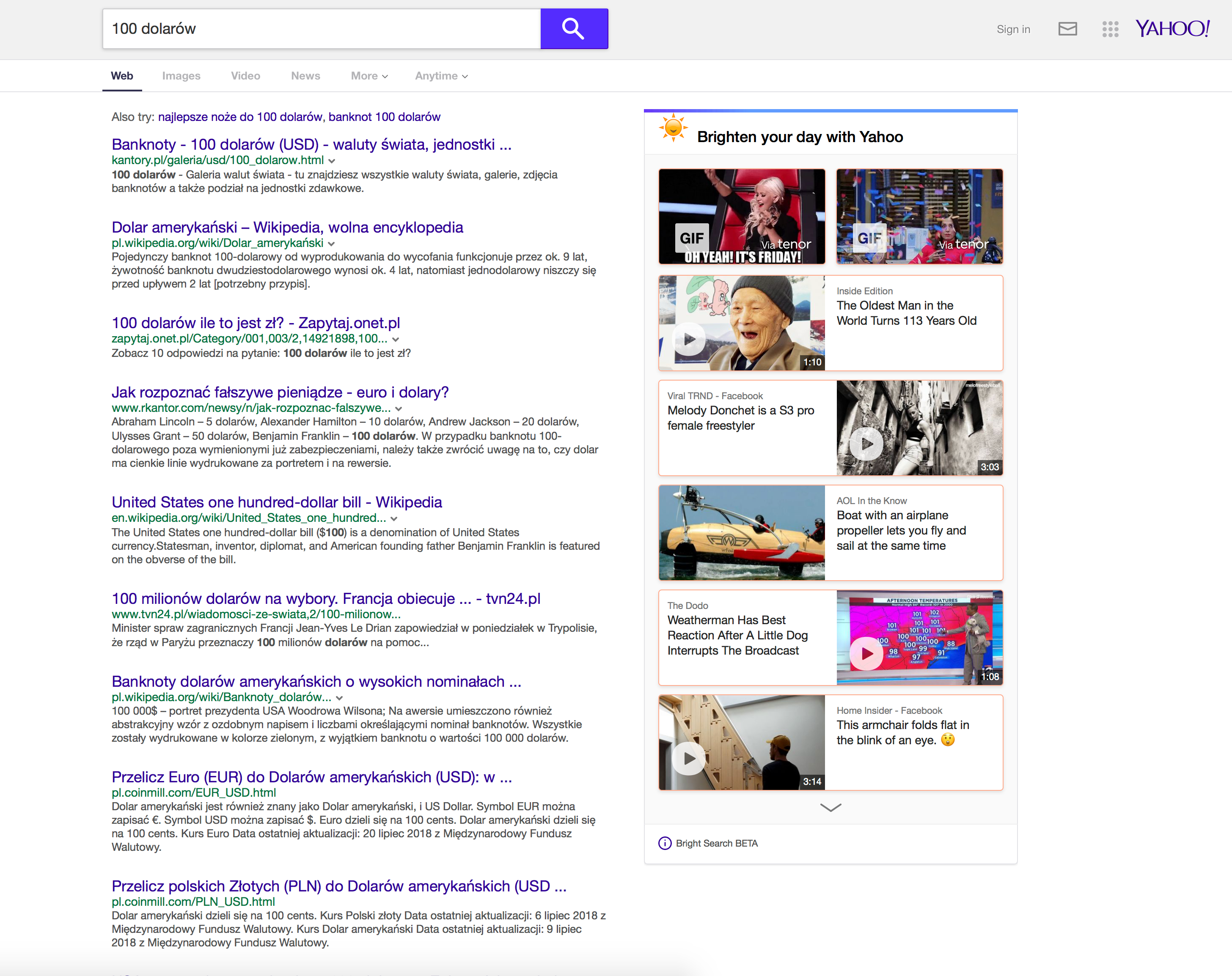Open This armchair folds flat headline
Image resolution: width=1232 pixels, height=976 pixels.
coord(902,733)
